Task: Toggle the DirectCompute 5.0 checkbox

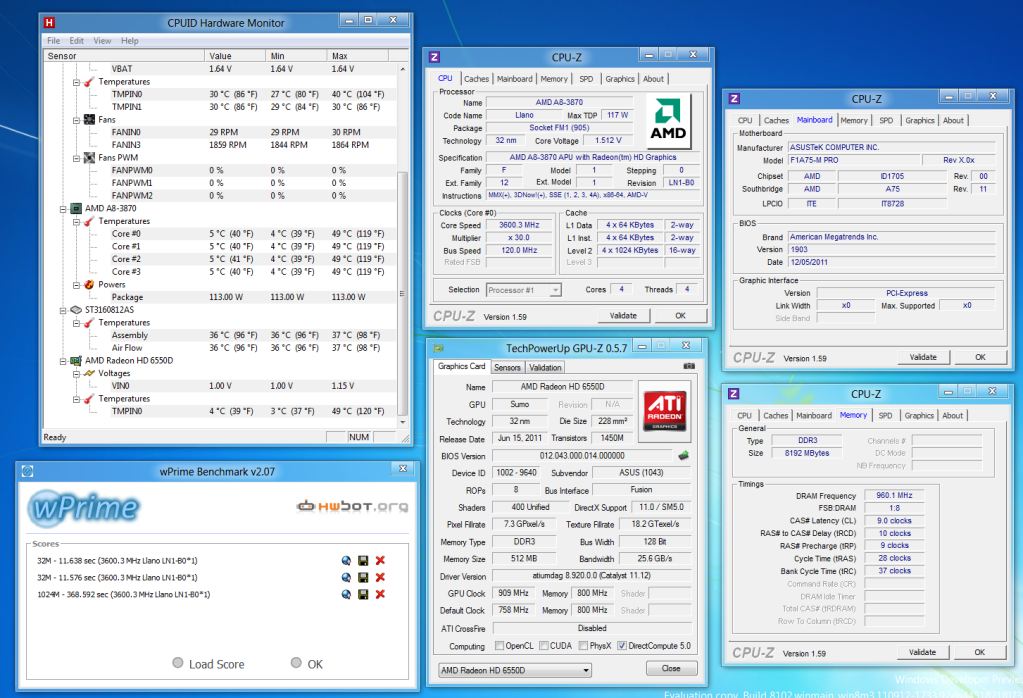Action: click(x=622, y=646)
